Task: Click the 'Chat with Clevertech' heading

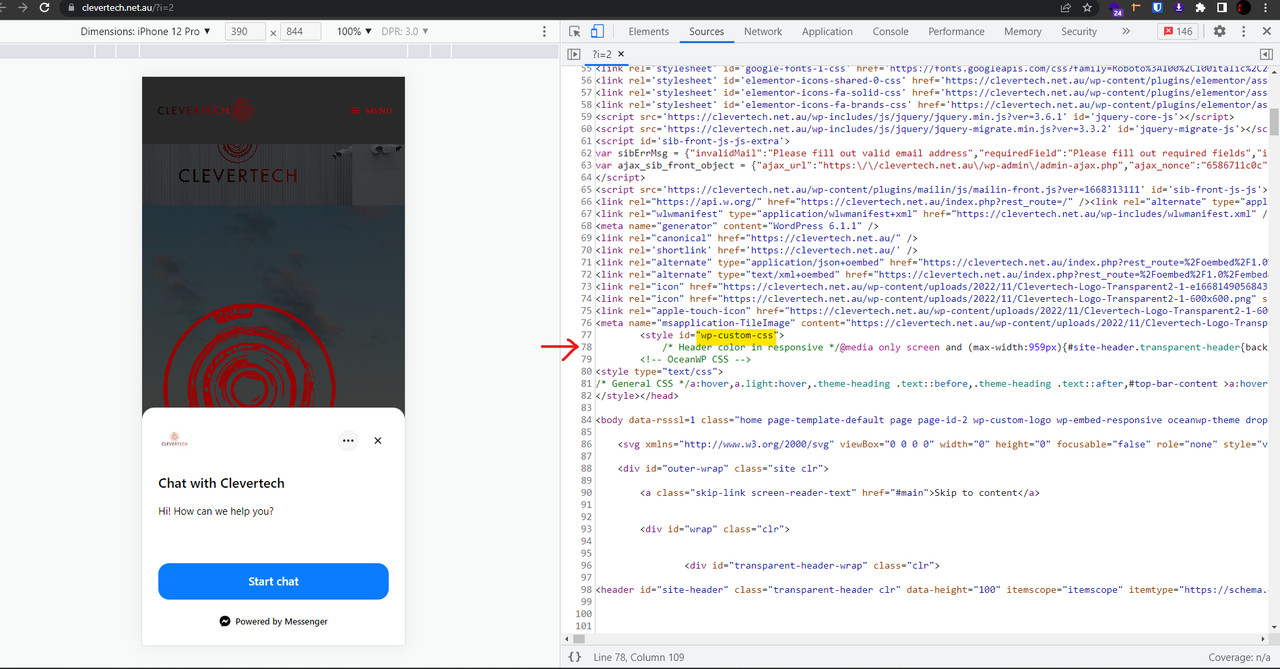Action: pyautogui.click(x=221, y=483)
